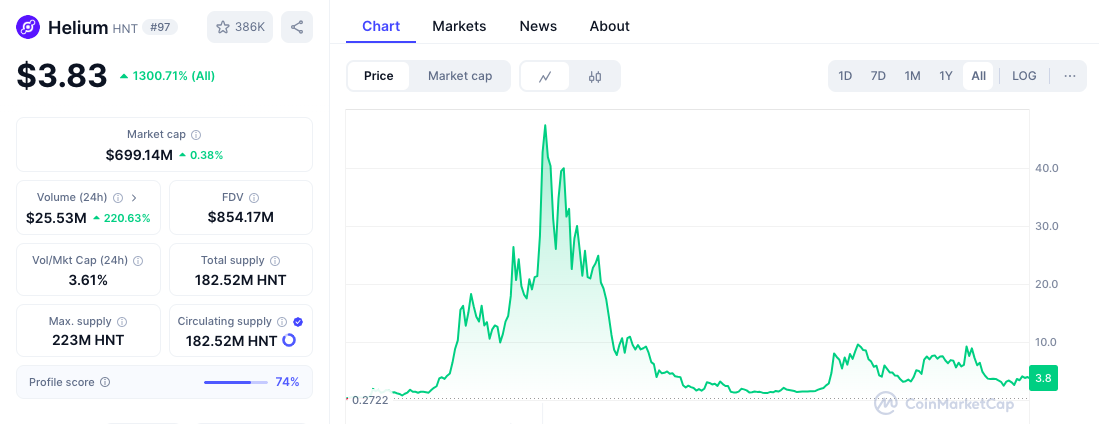Expand Volume (24h) details arrow

[134, 198]
